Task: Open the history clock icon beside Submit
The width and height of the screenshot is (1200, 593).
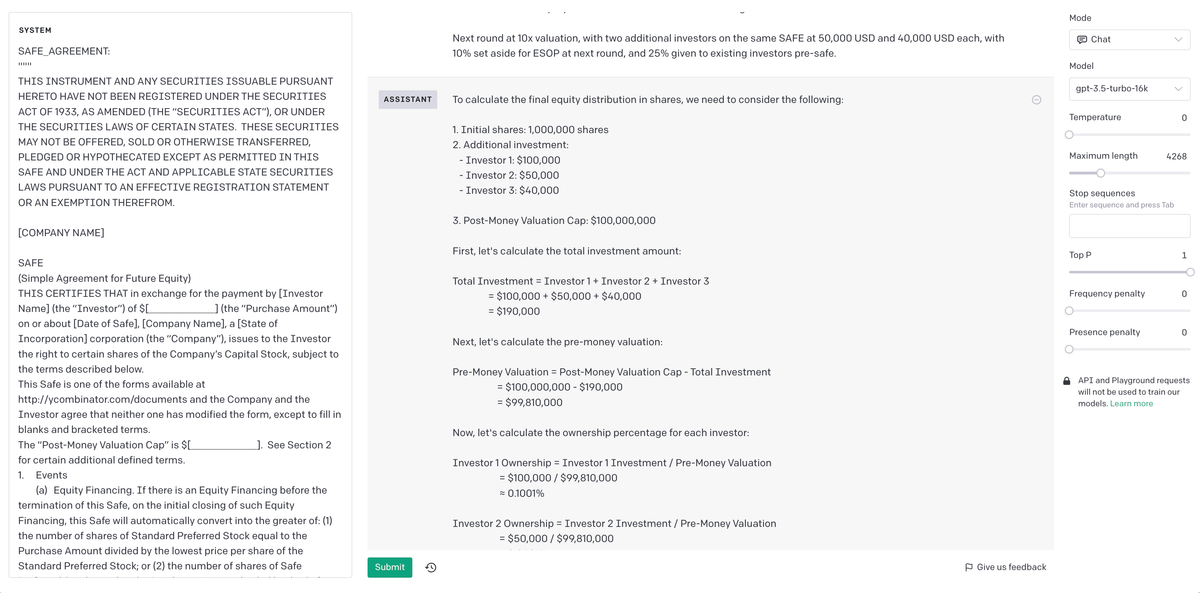Action: click(431, 568)
